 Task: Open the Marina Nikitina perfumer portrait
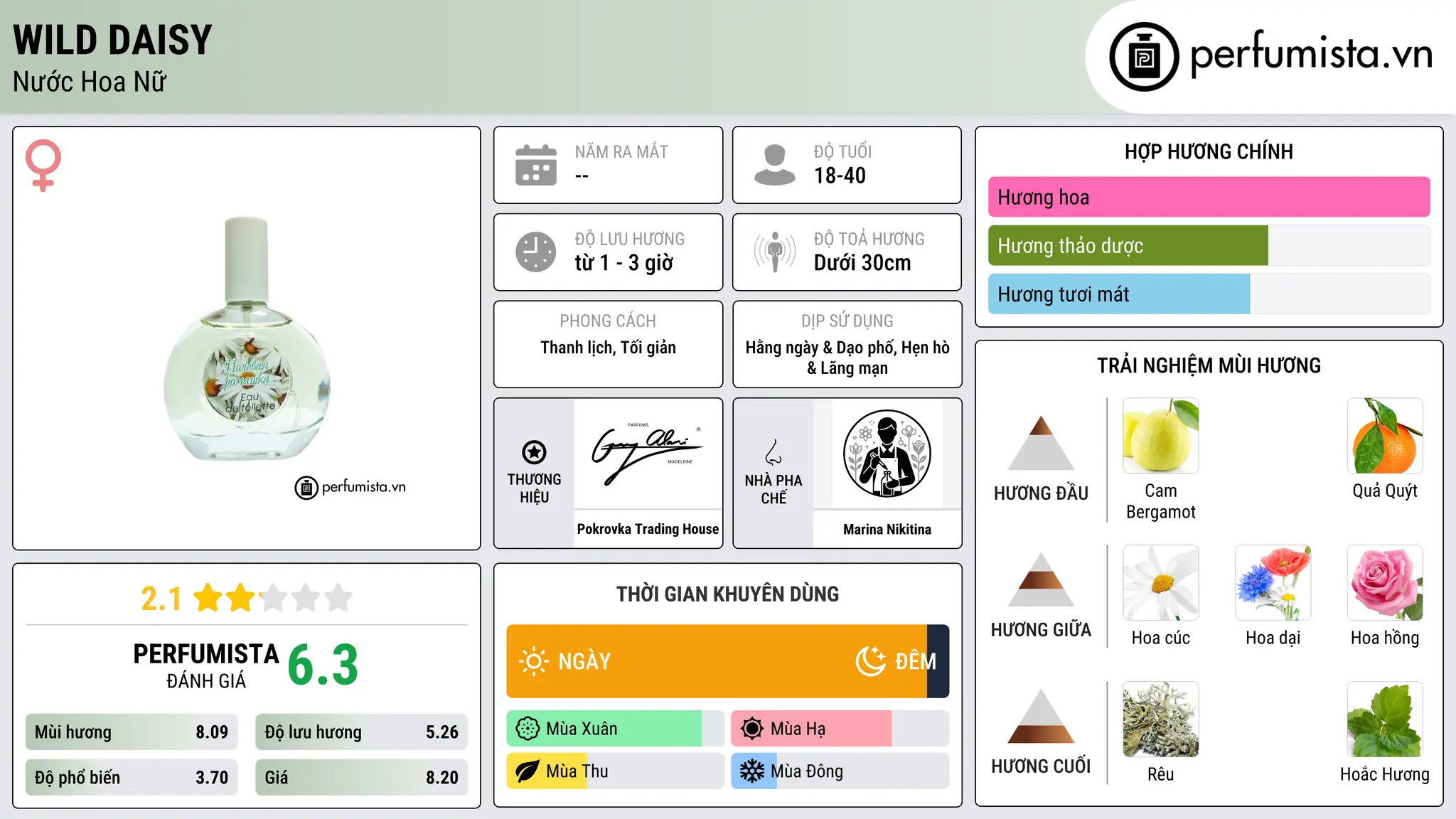(887, 454)
